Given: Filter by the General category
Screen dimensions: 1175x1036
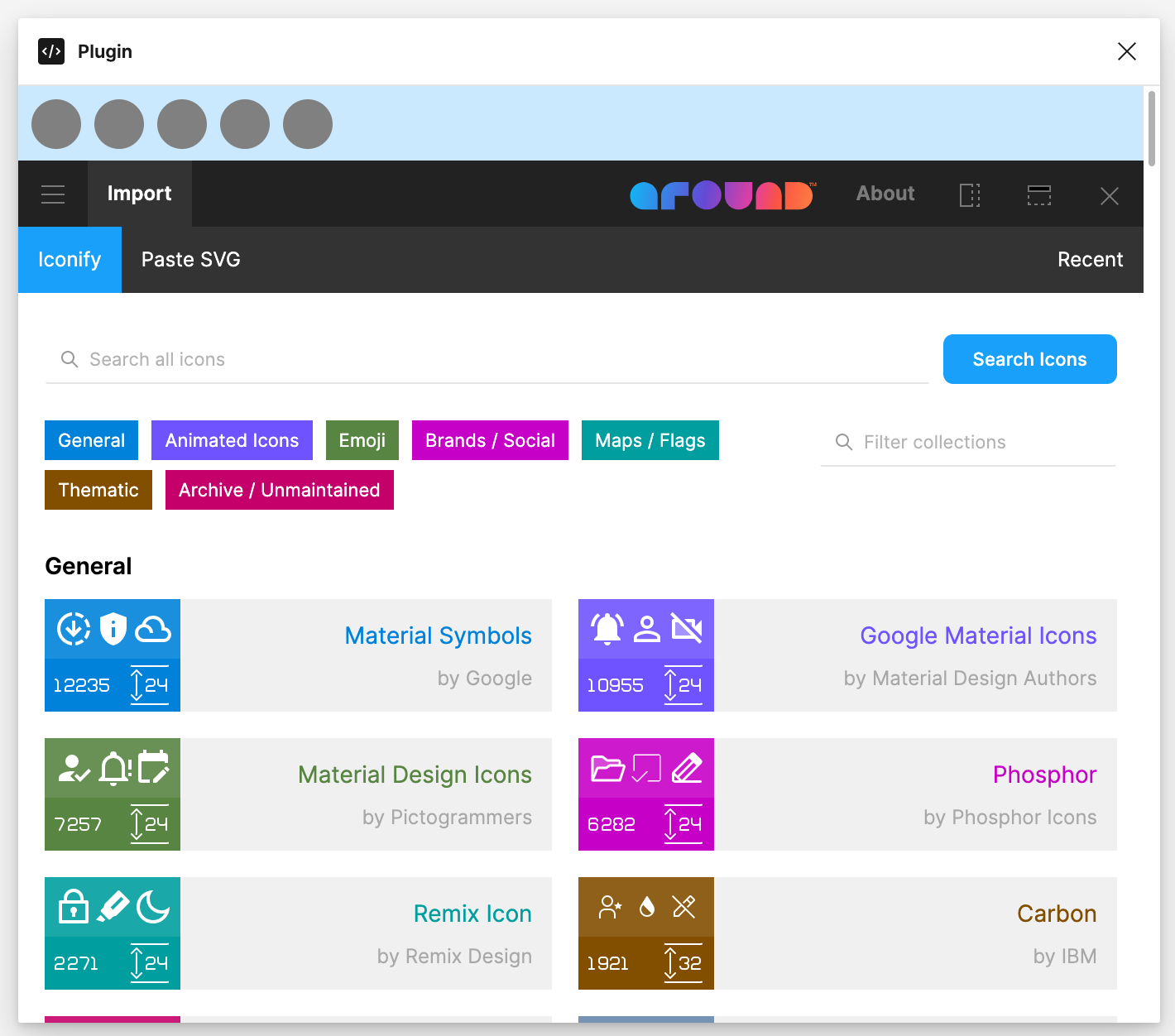Looking at the screenshot, I should 91,440.
